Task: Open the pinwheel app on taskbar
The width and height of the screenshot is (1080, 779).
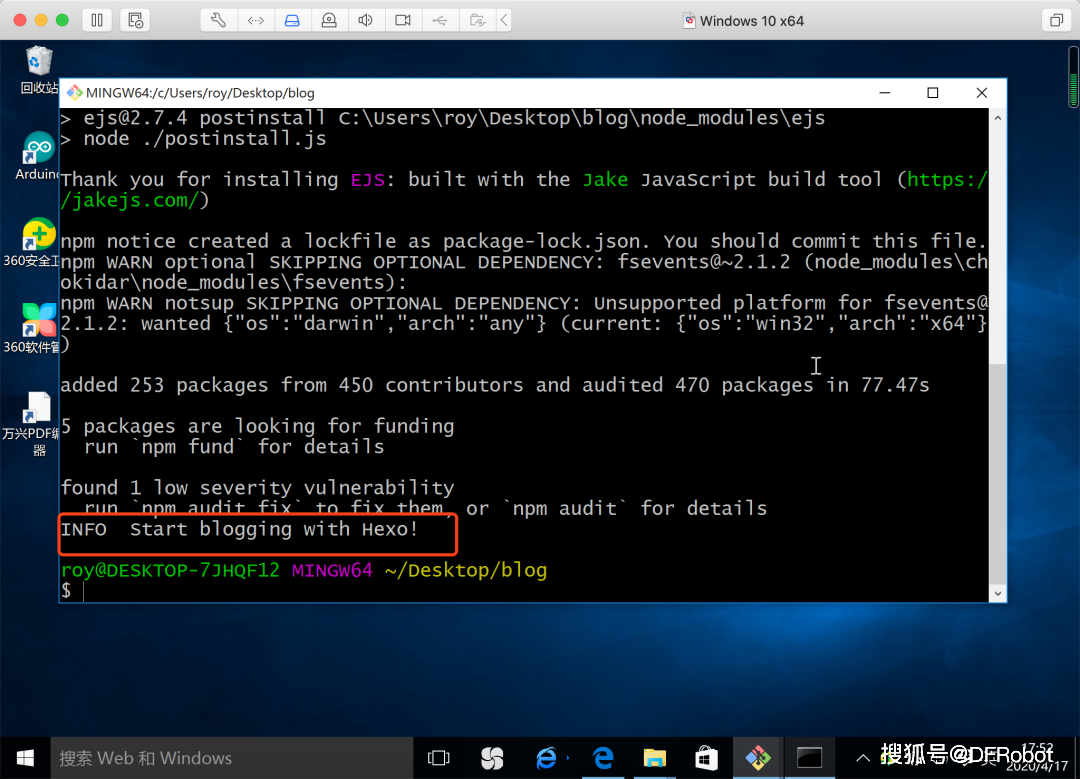Action: pos(492,758)
